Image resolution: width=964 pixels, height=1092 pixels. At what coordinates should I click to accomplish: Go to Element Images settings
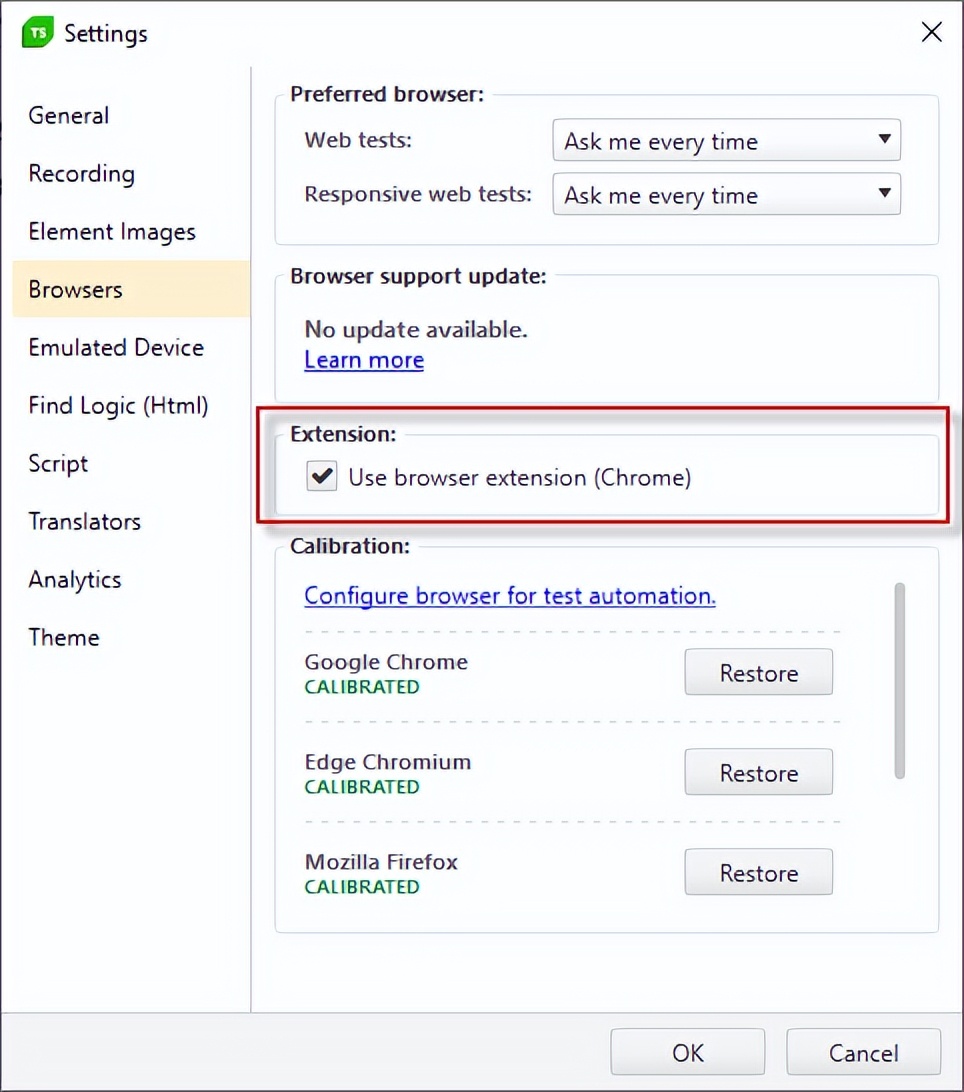(112, 232)
